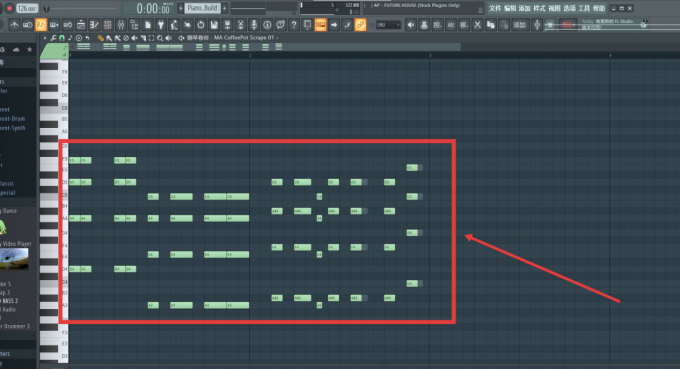Screen dimensions: 680x369
Task: Open dropdown right of link button
Action: 388,25
